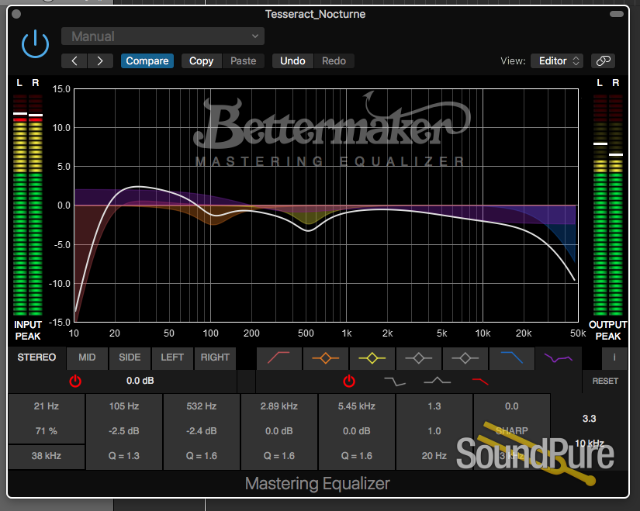Select the blue low-pass filter band icon

[511, 358]
